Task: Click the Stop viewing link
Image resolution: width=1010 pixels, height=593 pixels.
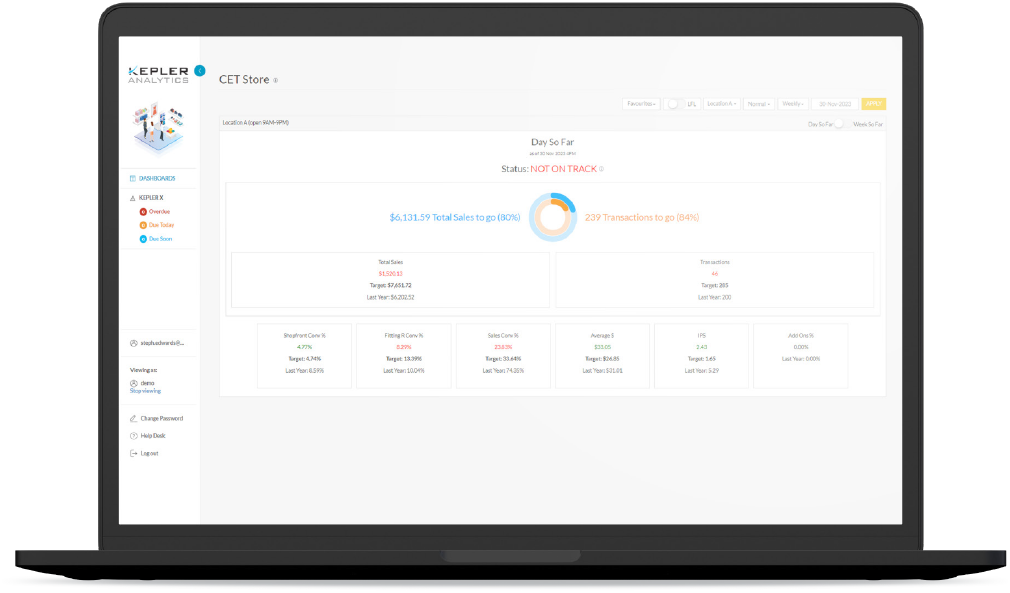Action: pyautogui.click(x=144, y=390)
